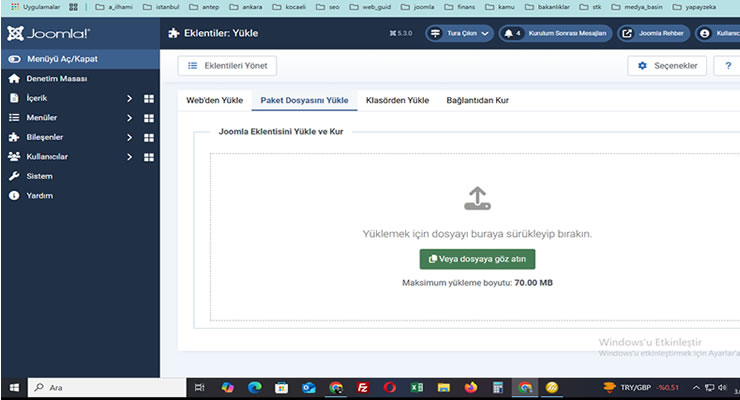740x400 pixels.
Task: Open Microsoft Store from taskbar
Action: pyautogui.click(x=282, y=388)
